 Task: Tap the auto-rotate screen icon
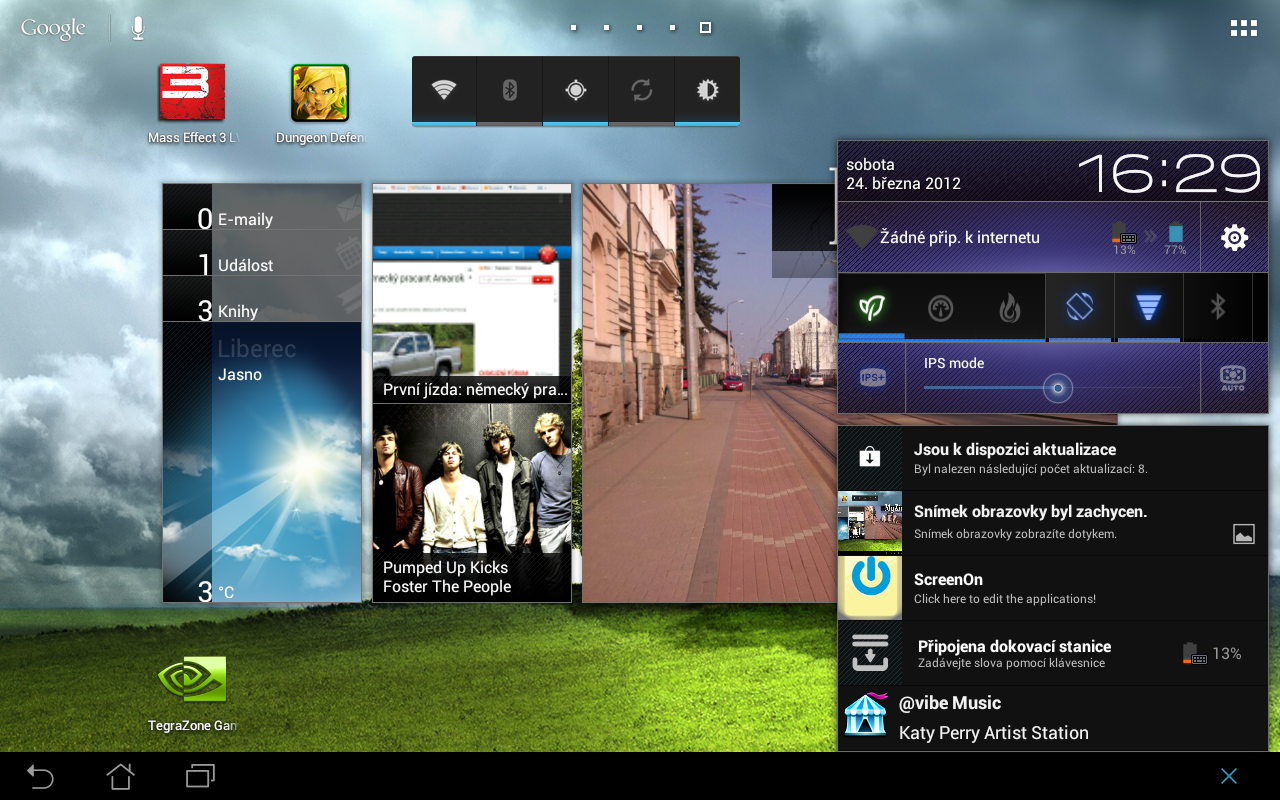click(1078, 307)
